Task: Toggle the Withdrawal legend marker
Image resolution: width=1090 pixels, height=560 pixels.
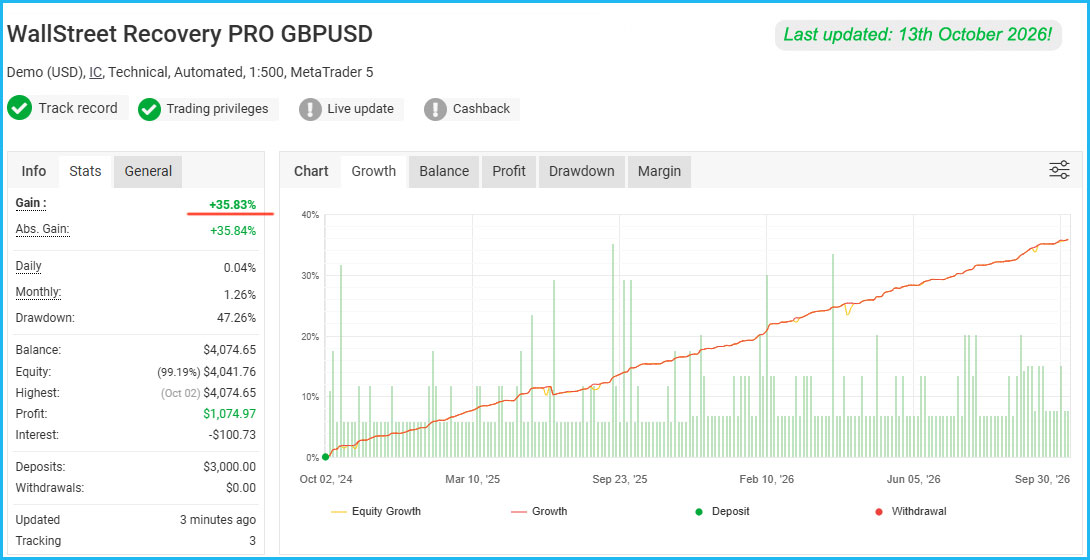Action: coord(911,511)
